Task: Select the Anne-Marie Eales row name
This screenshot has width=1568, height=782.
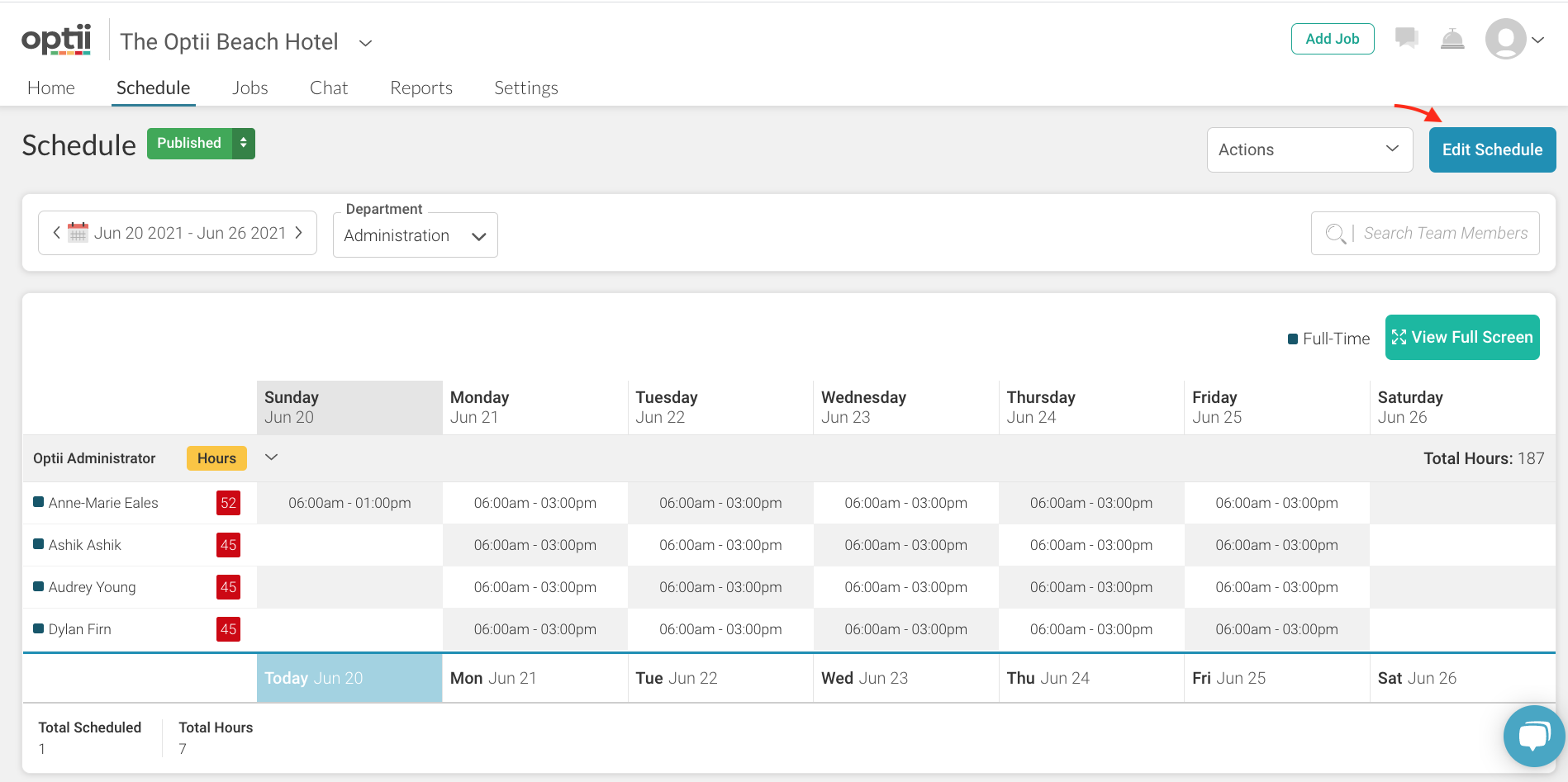Action: click(x=103, y=503)
